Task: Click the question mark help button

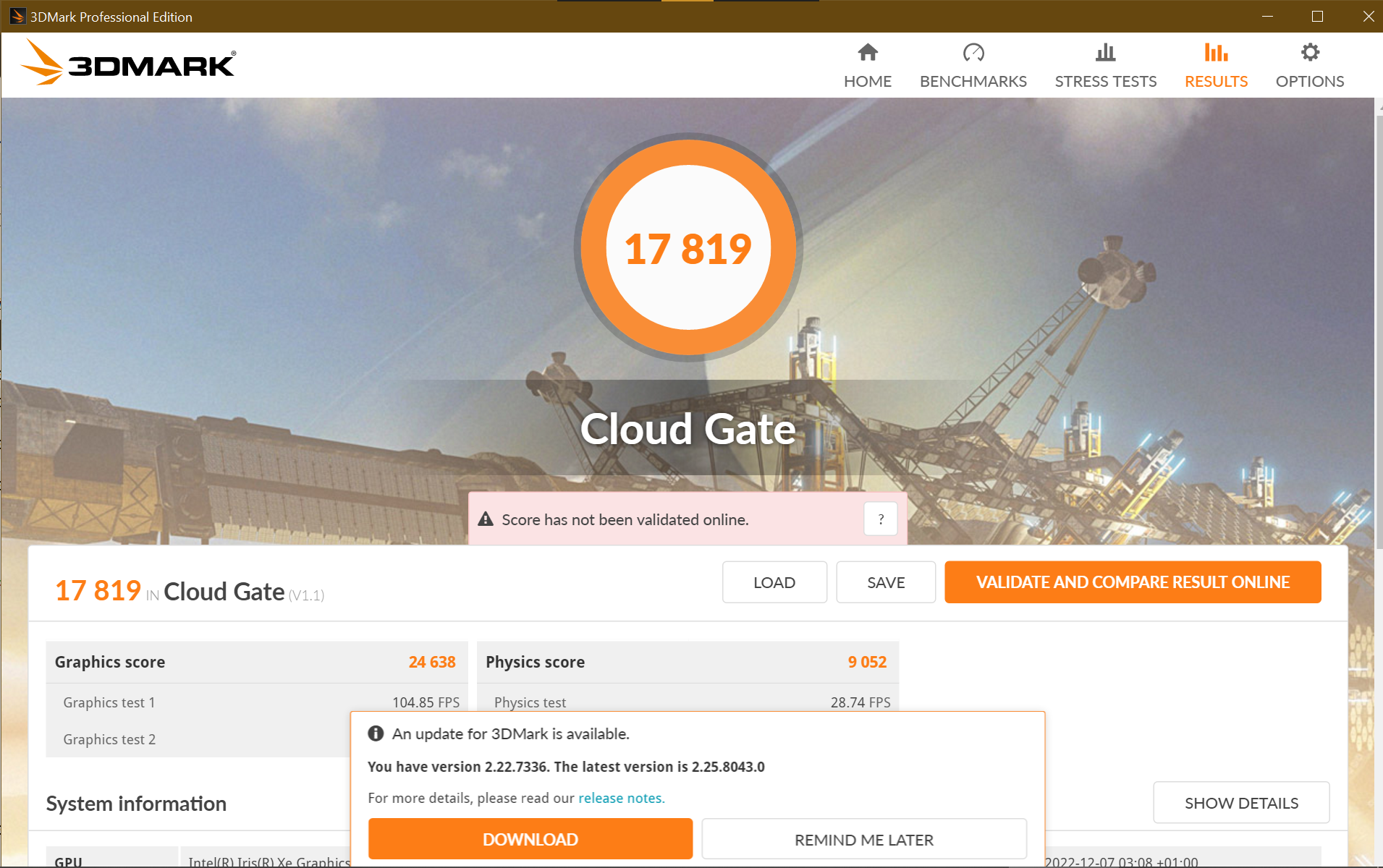Action: click(x=881, y=519)
